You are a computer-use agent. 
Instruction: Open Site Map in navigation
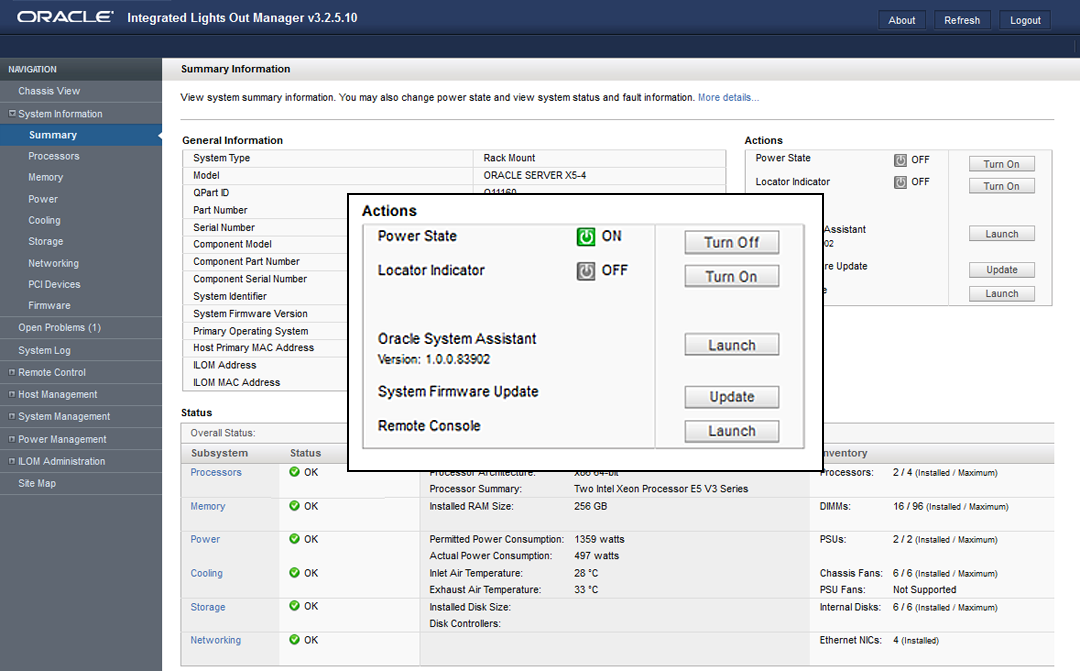[x=37, y=483]
